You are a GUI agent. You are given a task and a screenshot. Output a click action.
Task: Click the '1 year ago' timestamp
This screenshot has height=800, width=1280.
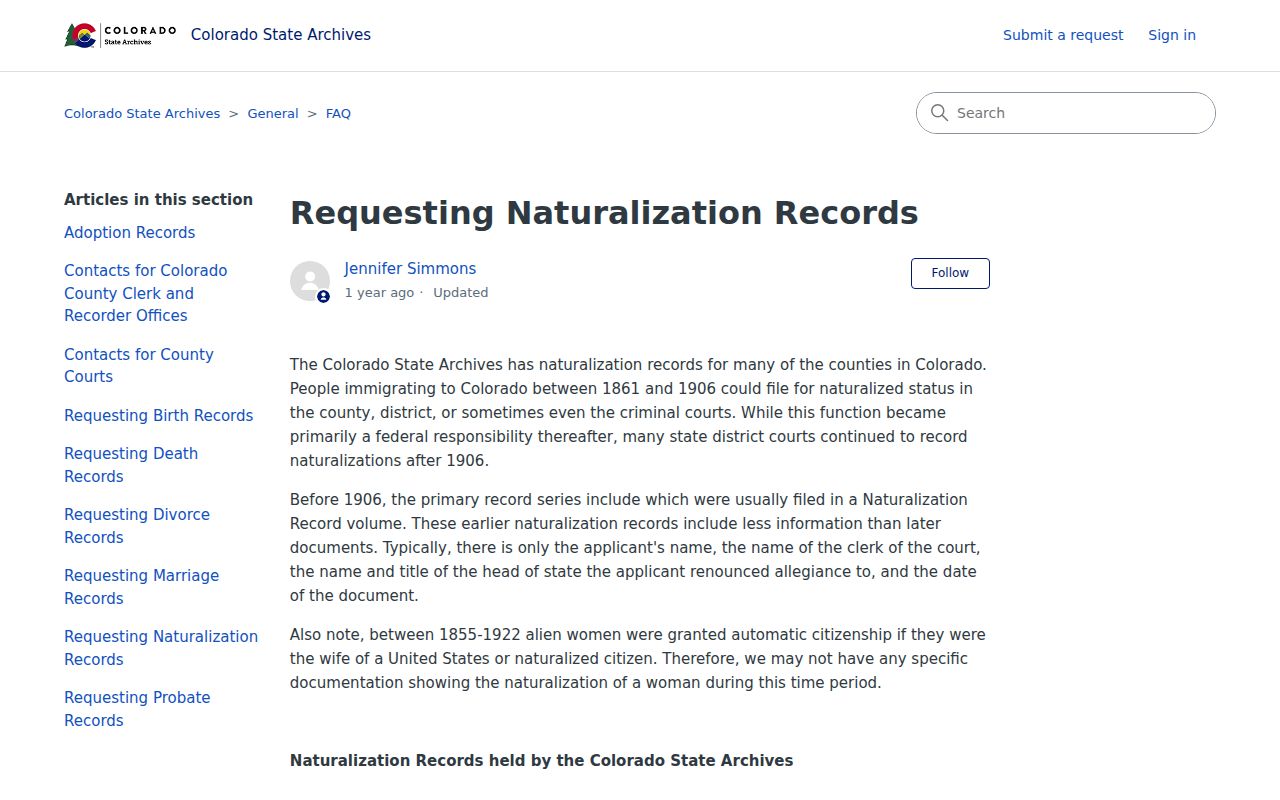379,293
